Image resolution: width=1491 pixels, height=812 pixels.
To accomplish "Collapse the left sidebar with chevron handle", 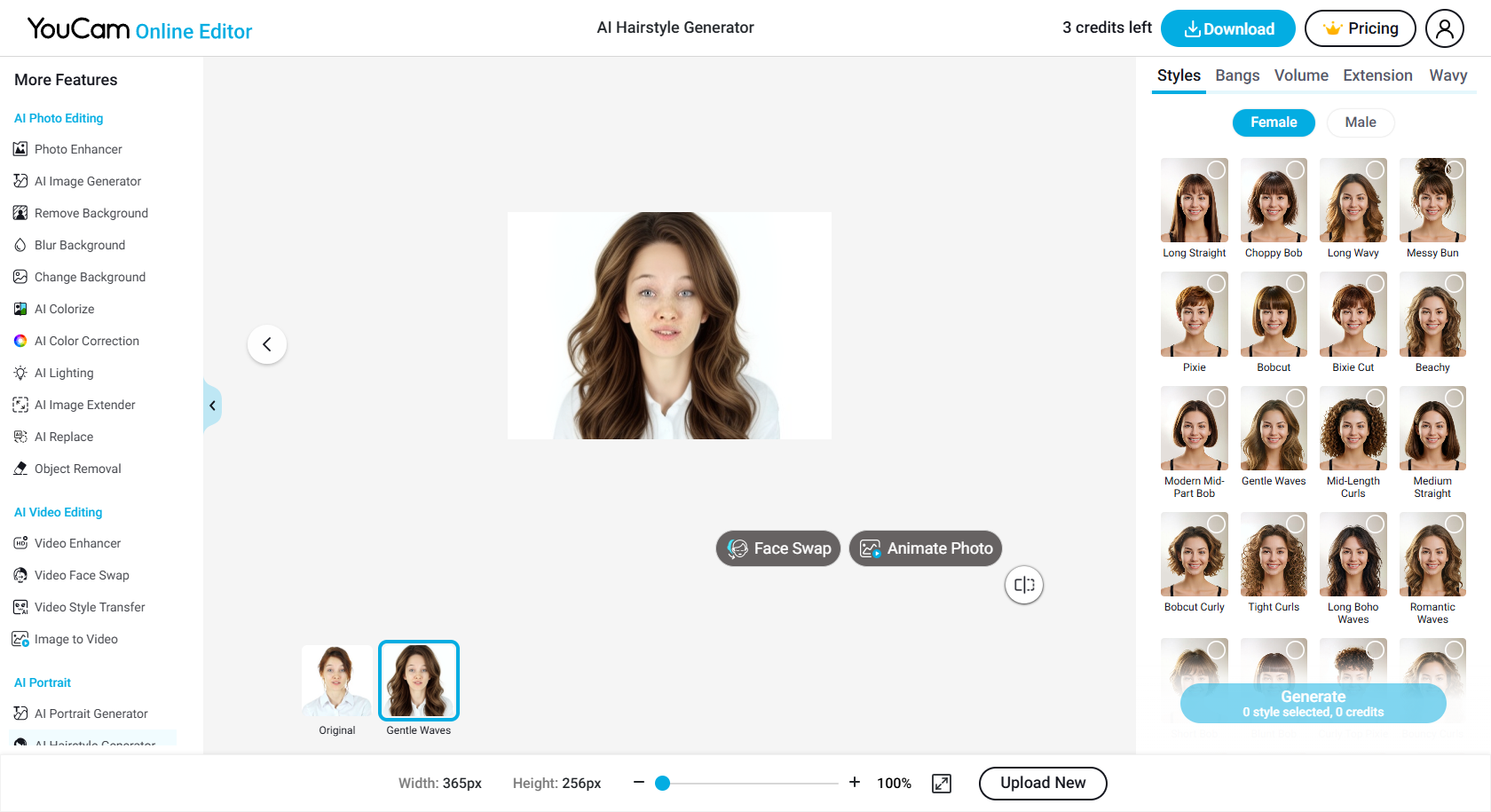I will point(212,406).
